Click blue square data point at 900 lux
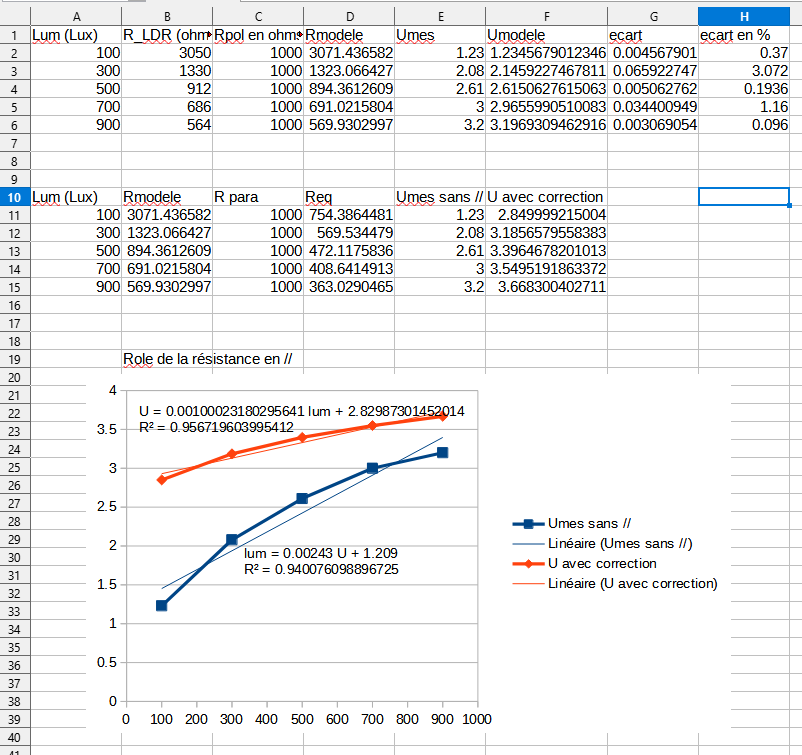The height and width of the screenshot is (755, 802). pos(442,452)
